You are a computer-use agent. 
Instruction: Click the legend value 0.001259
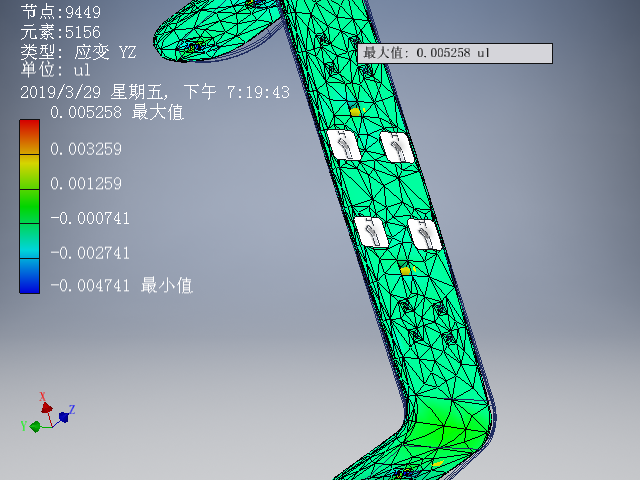(86, 184)
